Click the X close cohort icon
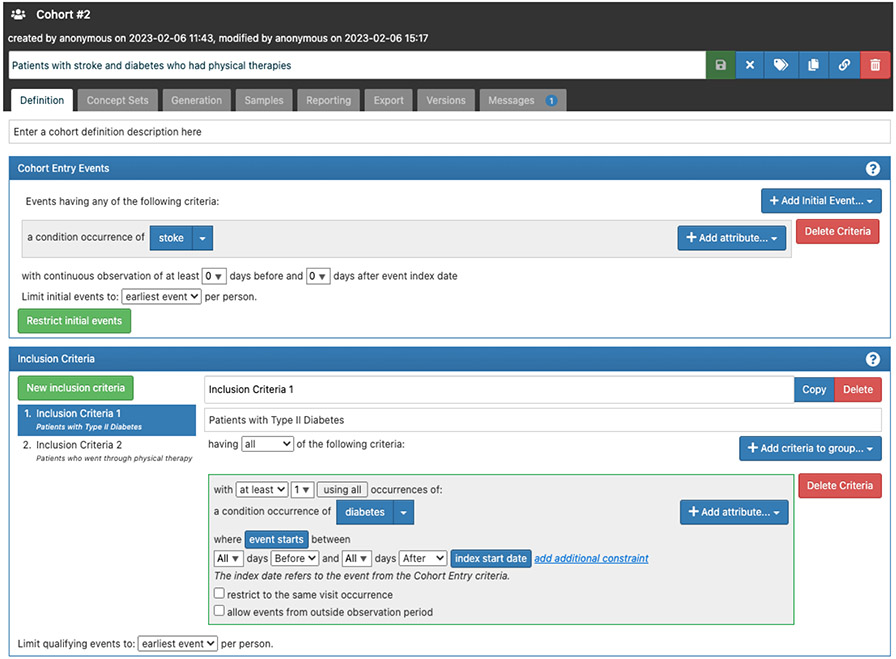 [750, 65]
